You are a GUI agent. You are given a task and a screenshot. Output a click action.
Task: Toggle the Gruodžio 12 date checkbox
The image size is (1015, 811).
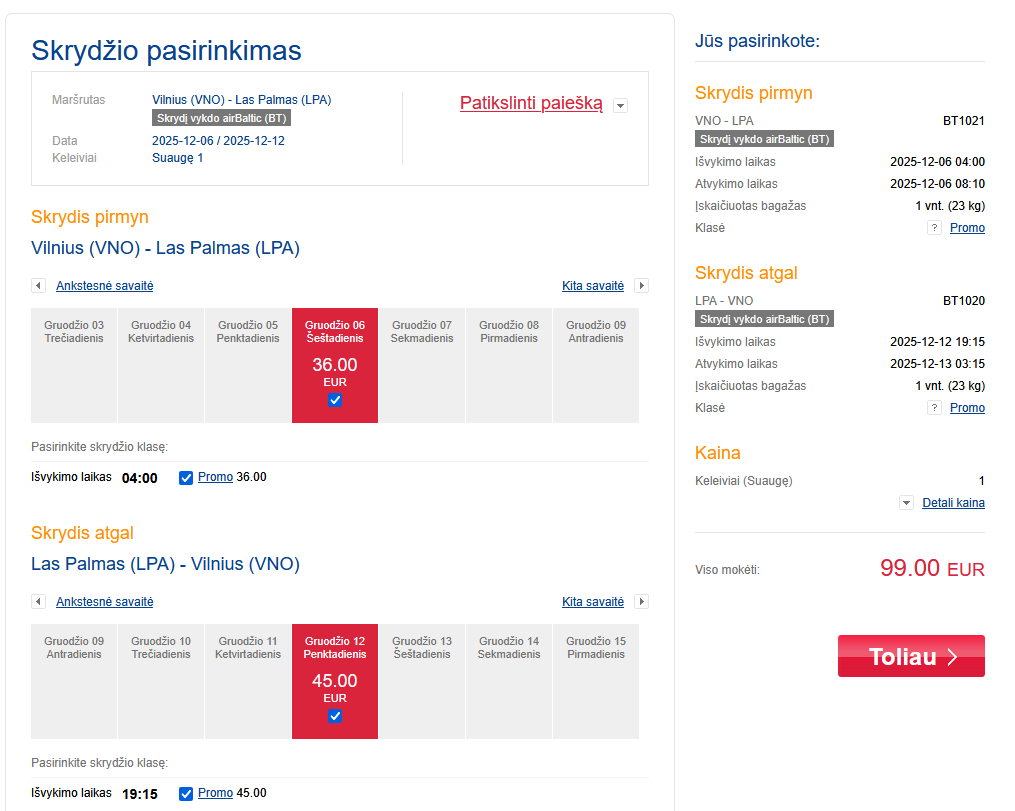click(x=335, y=716)
